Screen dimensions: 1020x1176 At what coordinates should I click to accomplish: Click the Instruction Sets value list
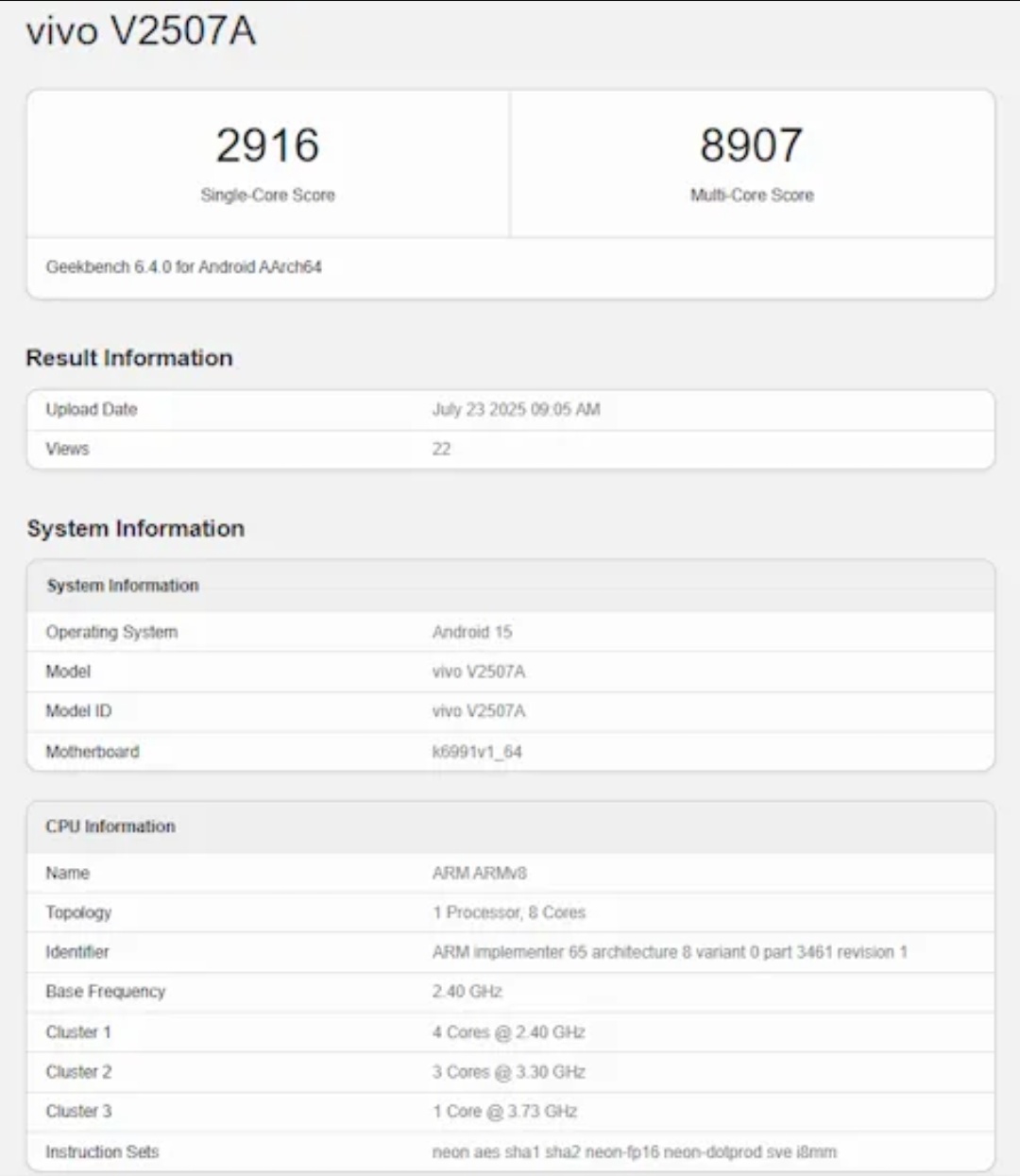coord(634,1152)
